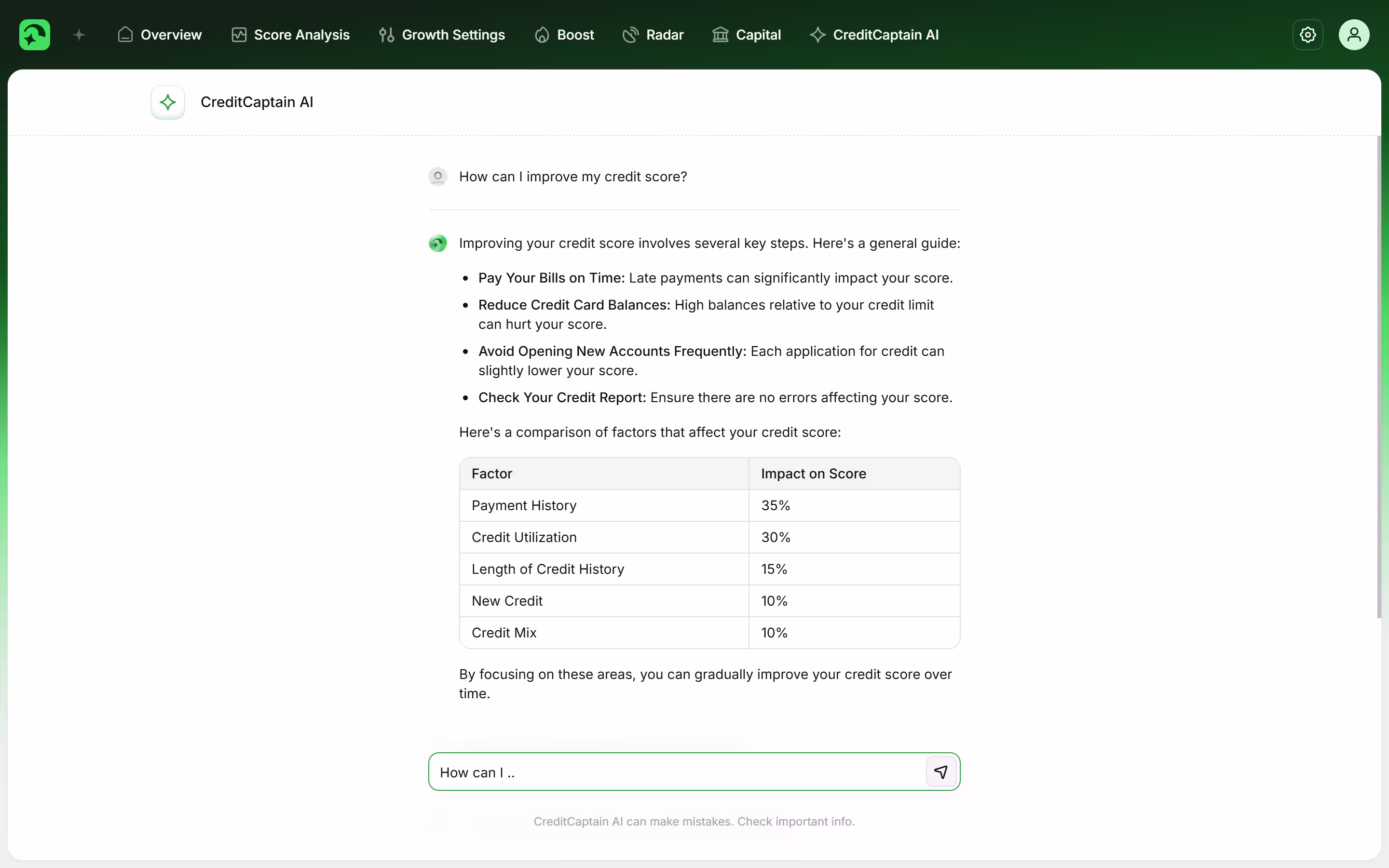Click 'Here's a comparison of factors' sentence
1389x868 pixels.
pyautogui.click(x=650, y=432)
